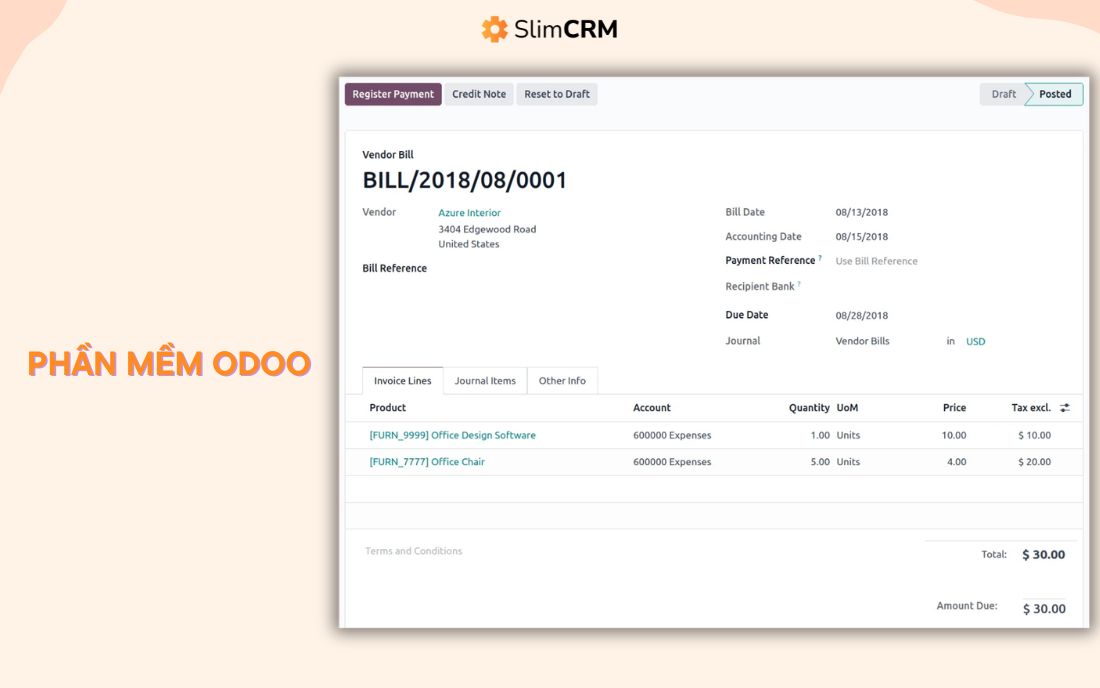Click the 3404 Edgewood Road address line
The width and height of the screenshot is (1100, 688).
click(487, 229)
